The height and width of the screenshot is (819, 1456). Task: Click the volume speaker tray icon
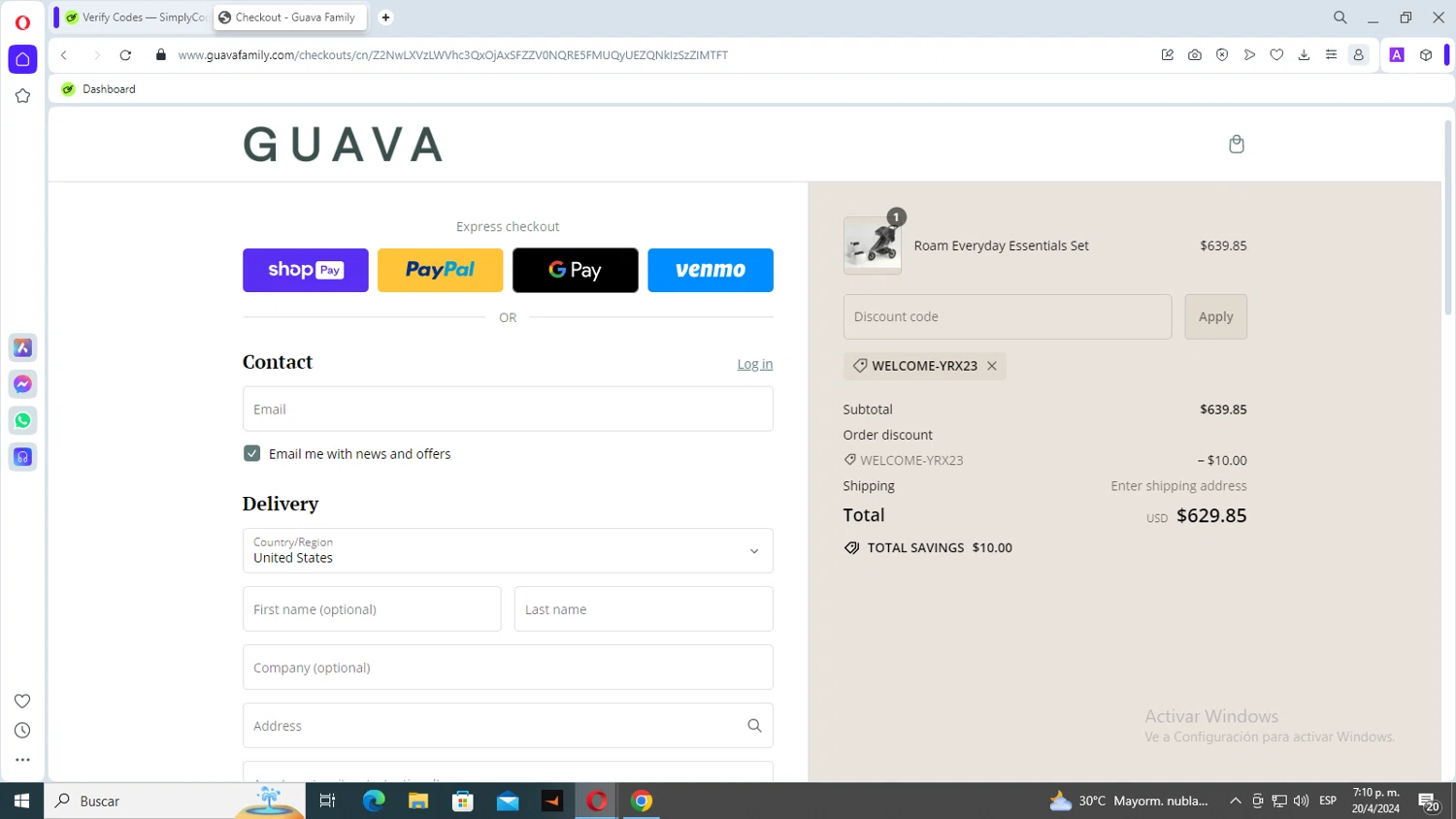pyautogui.click(x=1301, y=801)
